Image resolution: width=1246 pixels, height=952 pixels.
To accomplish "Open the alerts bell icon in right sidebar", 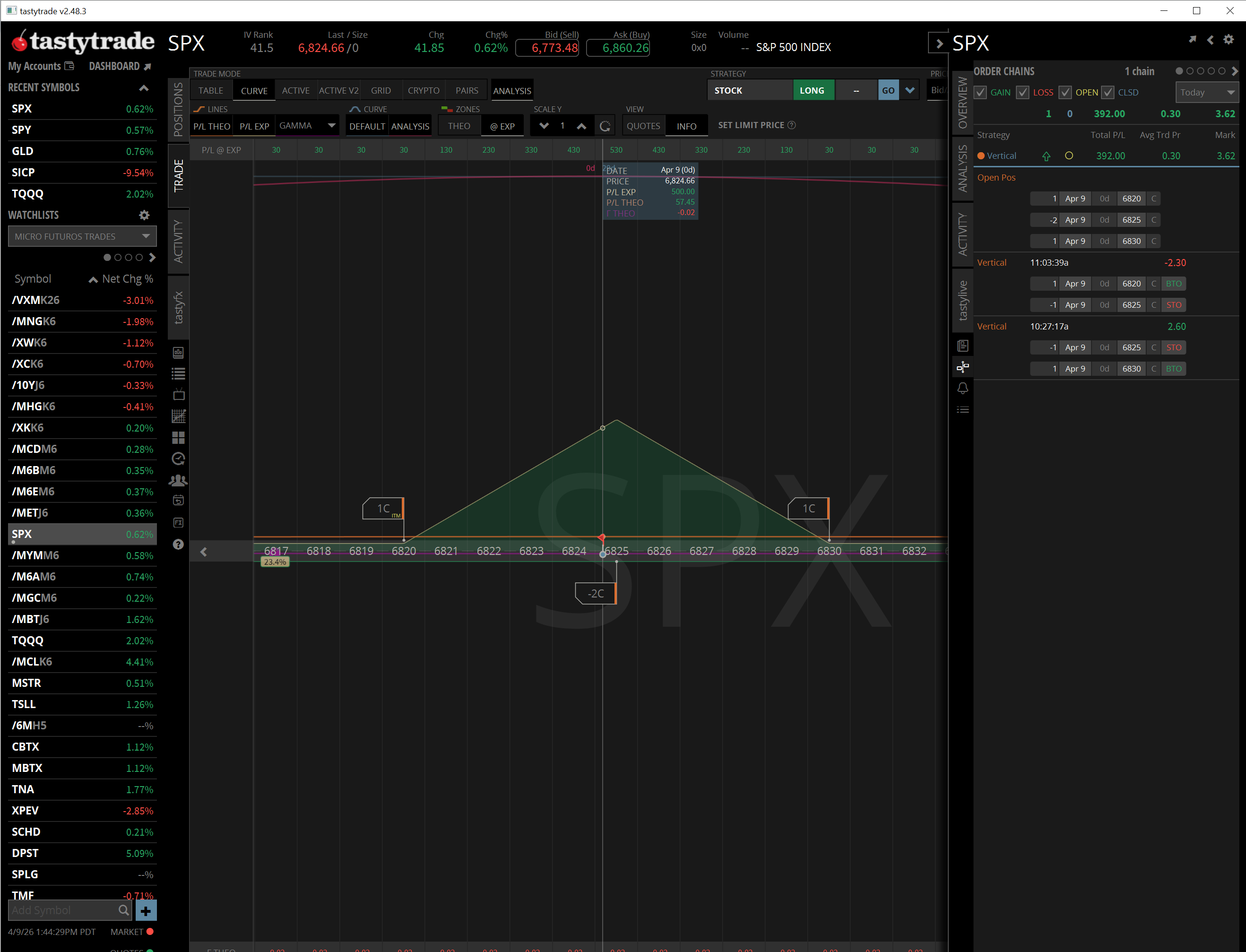I will point(963,388).
